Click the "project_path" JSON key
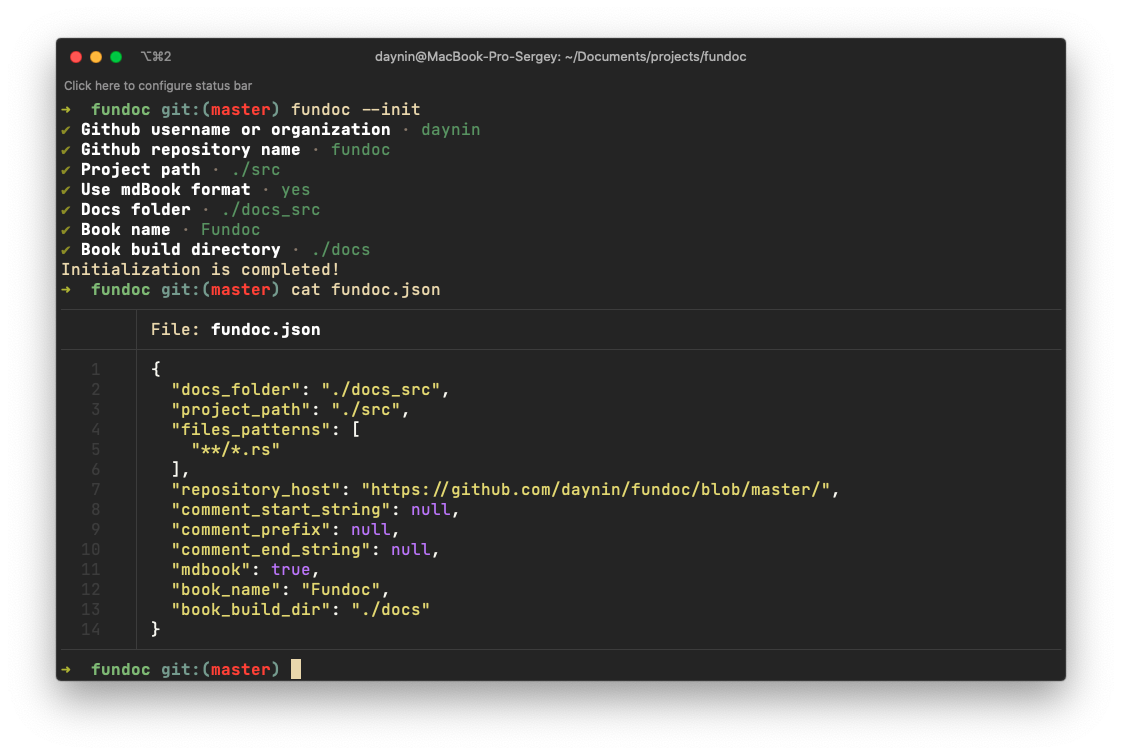Screen dimensions: 1122x755 pyautogui.click(x=240, y=410)
